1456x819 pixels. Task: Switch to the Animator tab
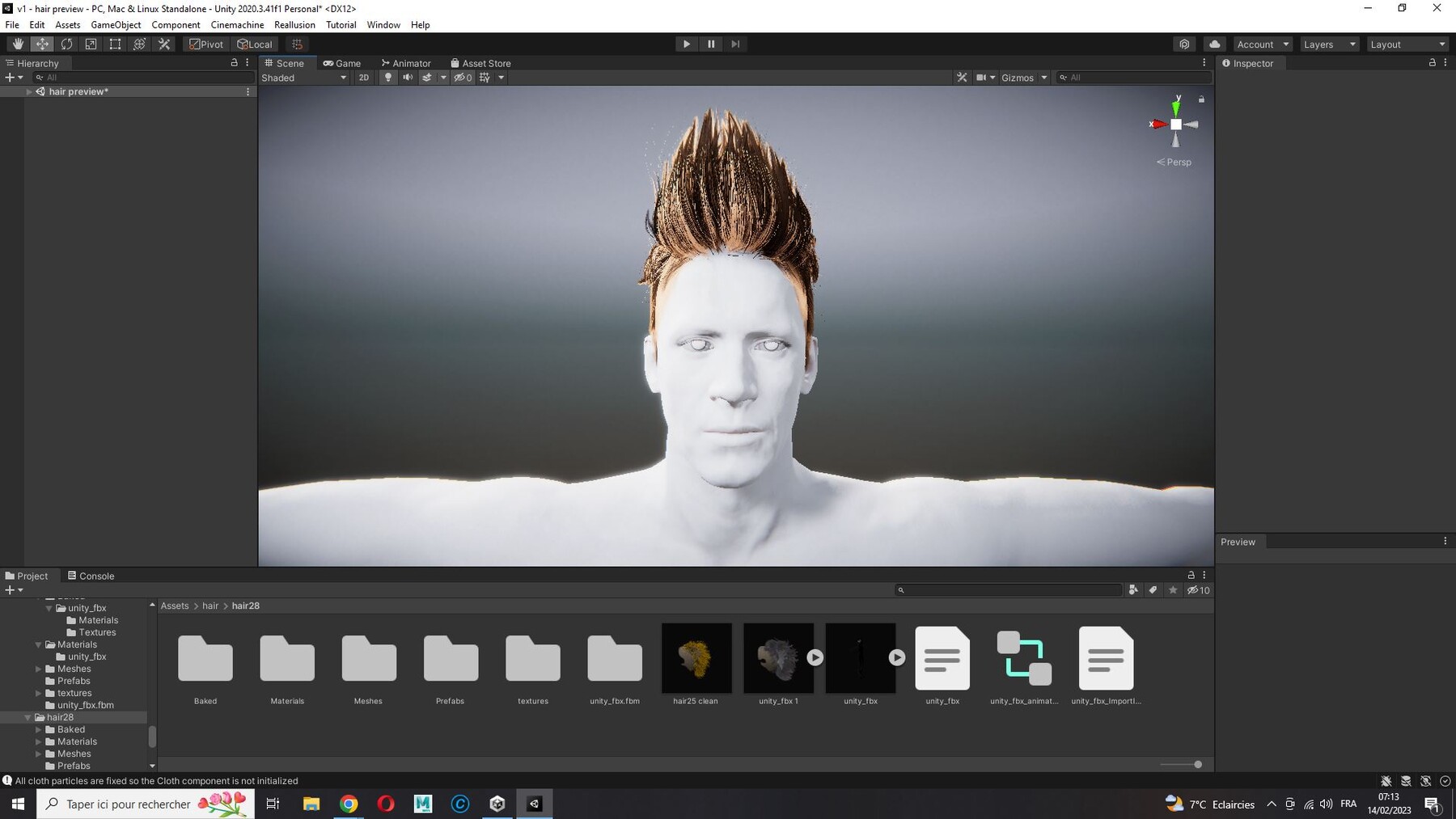coord(406,63)
